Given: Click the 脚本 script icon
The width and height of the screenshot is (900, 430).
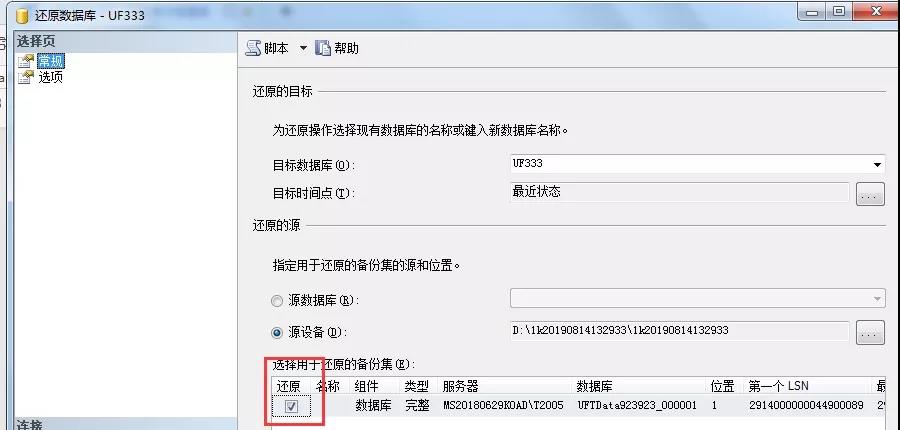Looking at the screenshot, I should (x=253, y=48).
